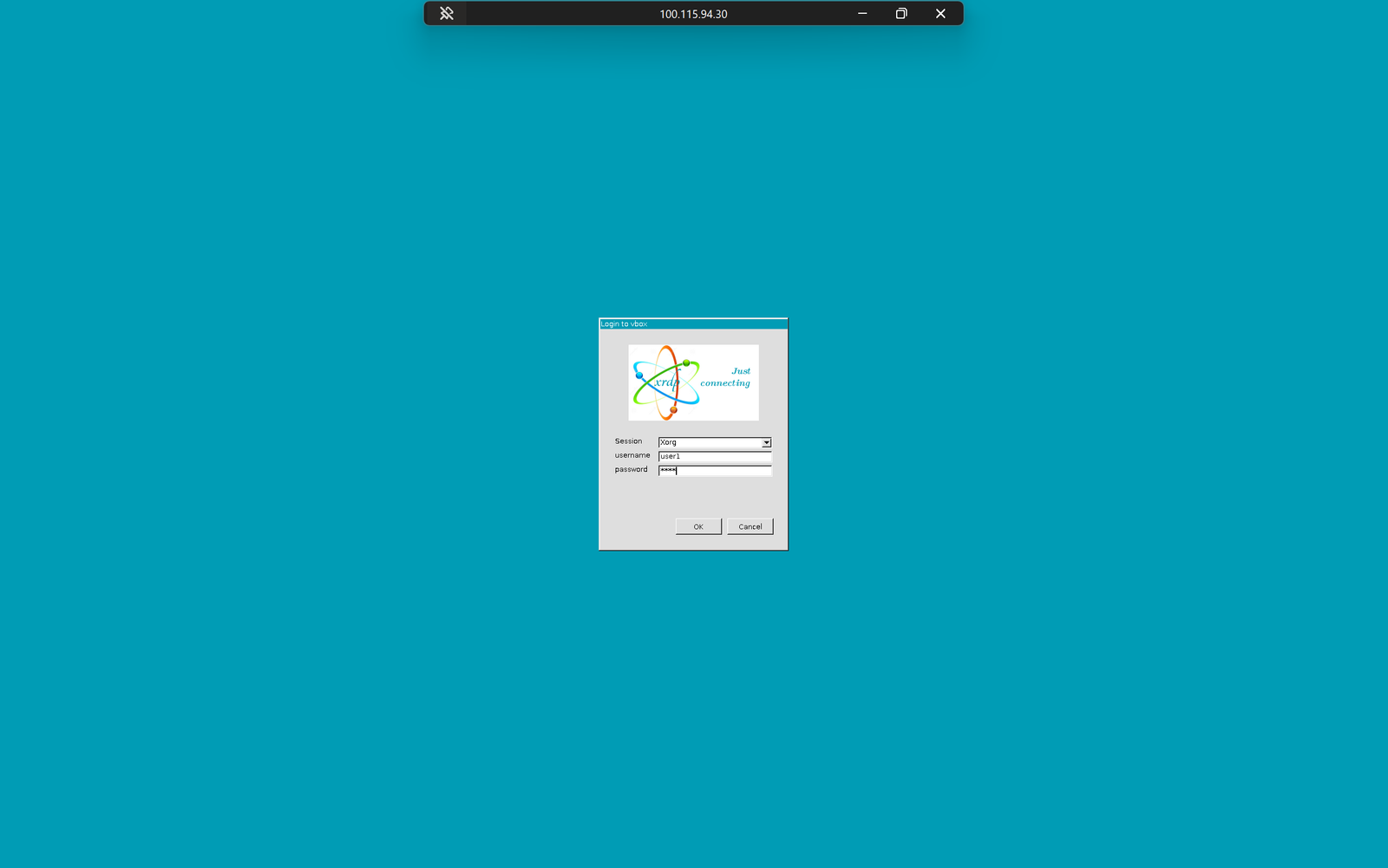The width and height of the screenshot is (1388, 868).
Task: Click the green dot atop the xrdp logo
Action: click(685, 362)
